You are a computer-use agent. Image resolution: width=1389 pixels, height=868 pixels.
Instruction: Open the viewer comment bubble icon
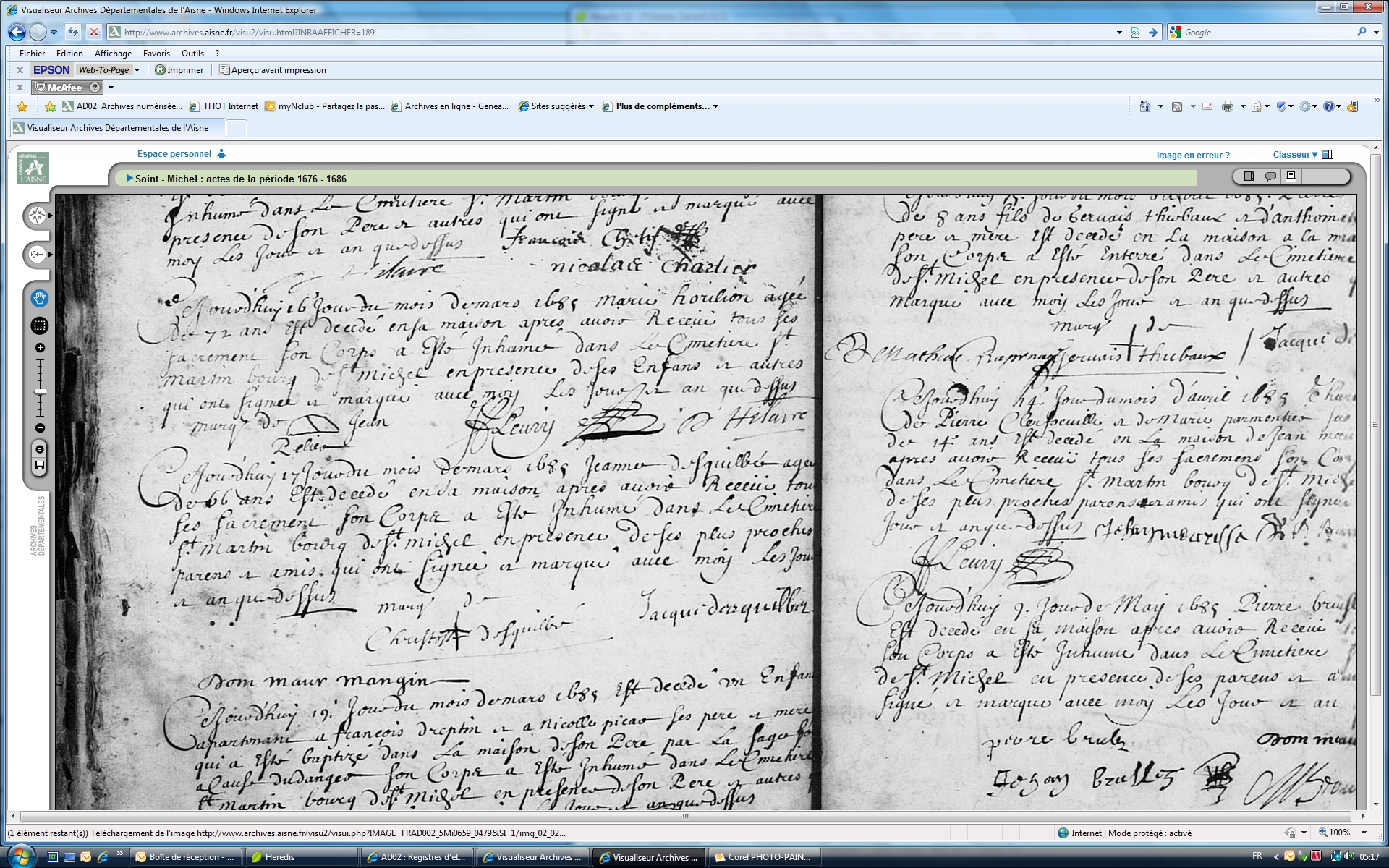point(1270,176)
